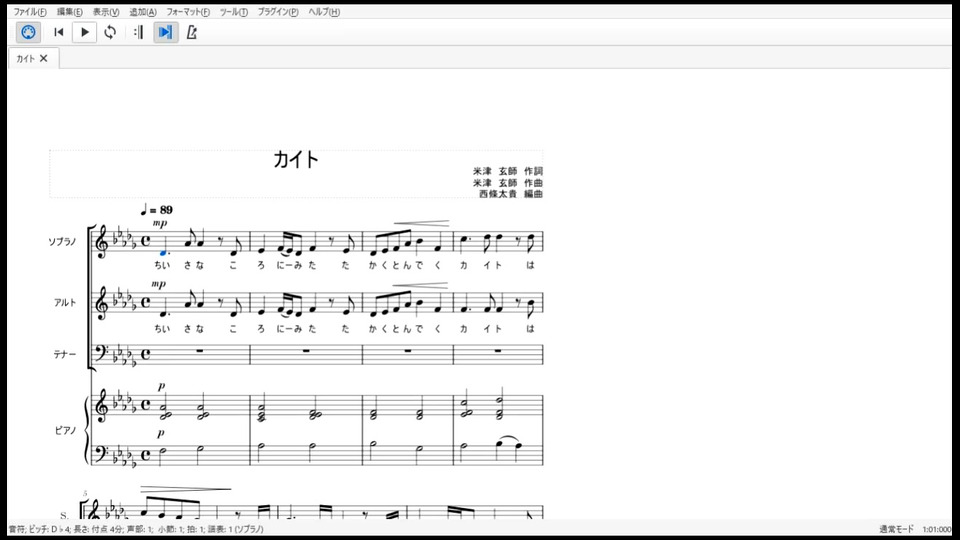Click the 西條太貴 編曲 arranger text
Screen dimensions: 960x540
pos(511,193)
